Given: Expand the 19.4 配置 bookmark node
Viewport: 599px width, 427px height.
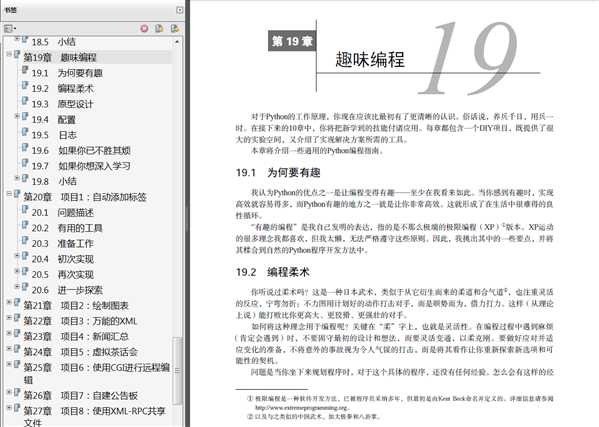Looking at the screenshot, I should pyautogui.click(x=16, y=116).
